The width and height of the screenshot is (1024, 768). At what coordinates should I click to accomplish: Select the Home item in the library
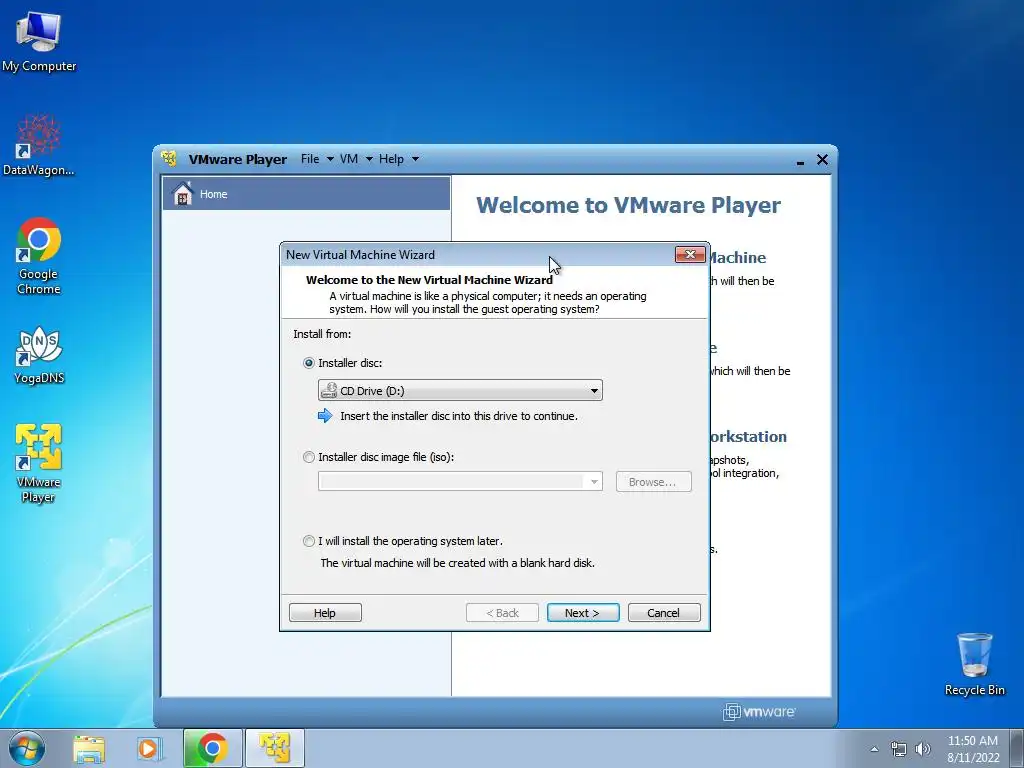point(306,193)
